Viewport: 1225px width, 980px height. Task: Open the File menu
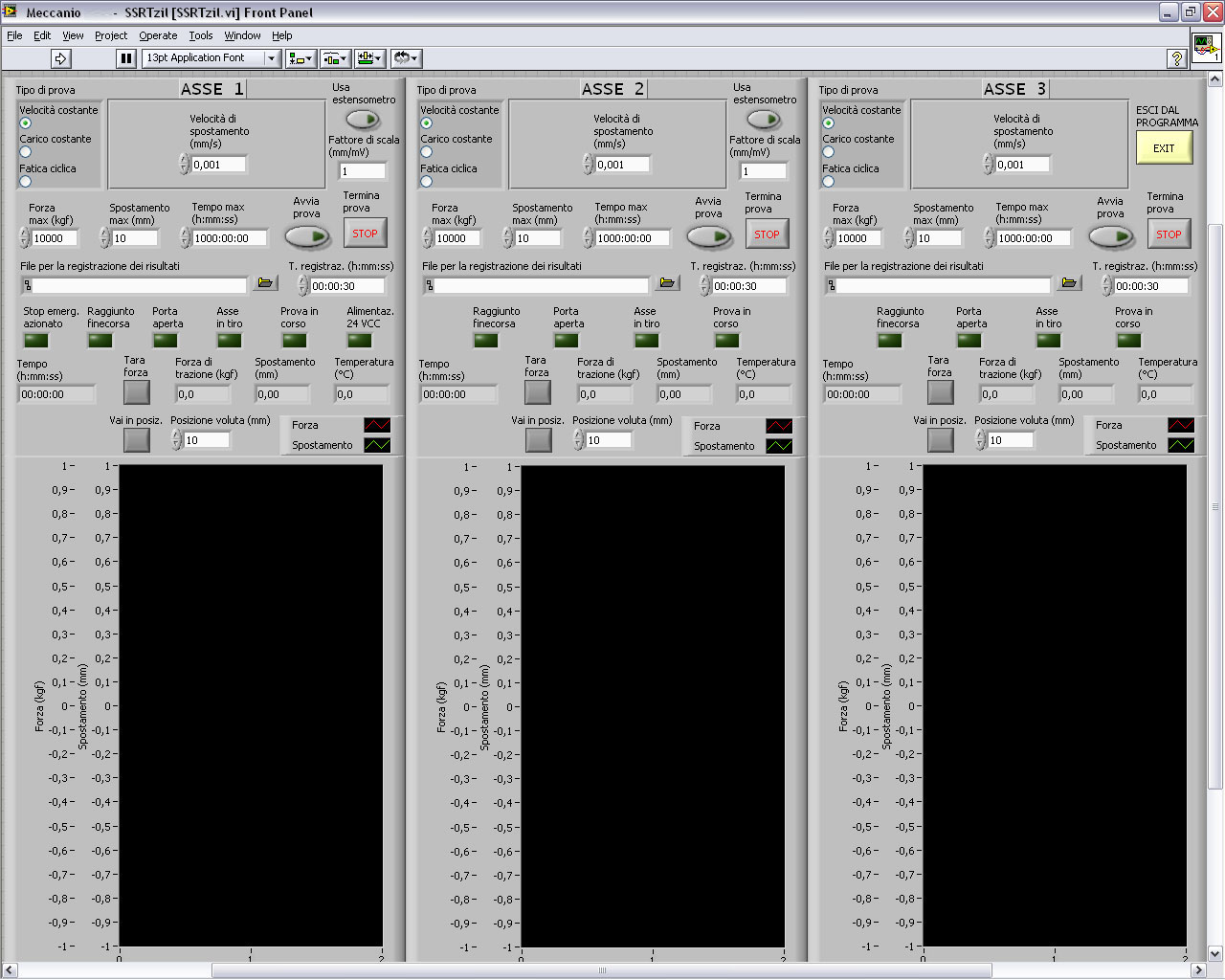point(14,35)
